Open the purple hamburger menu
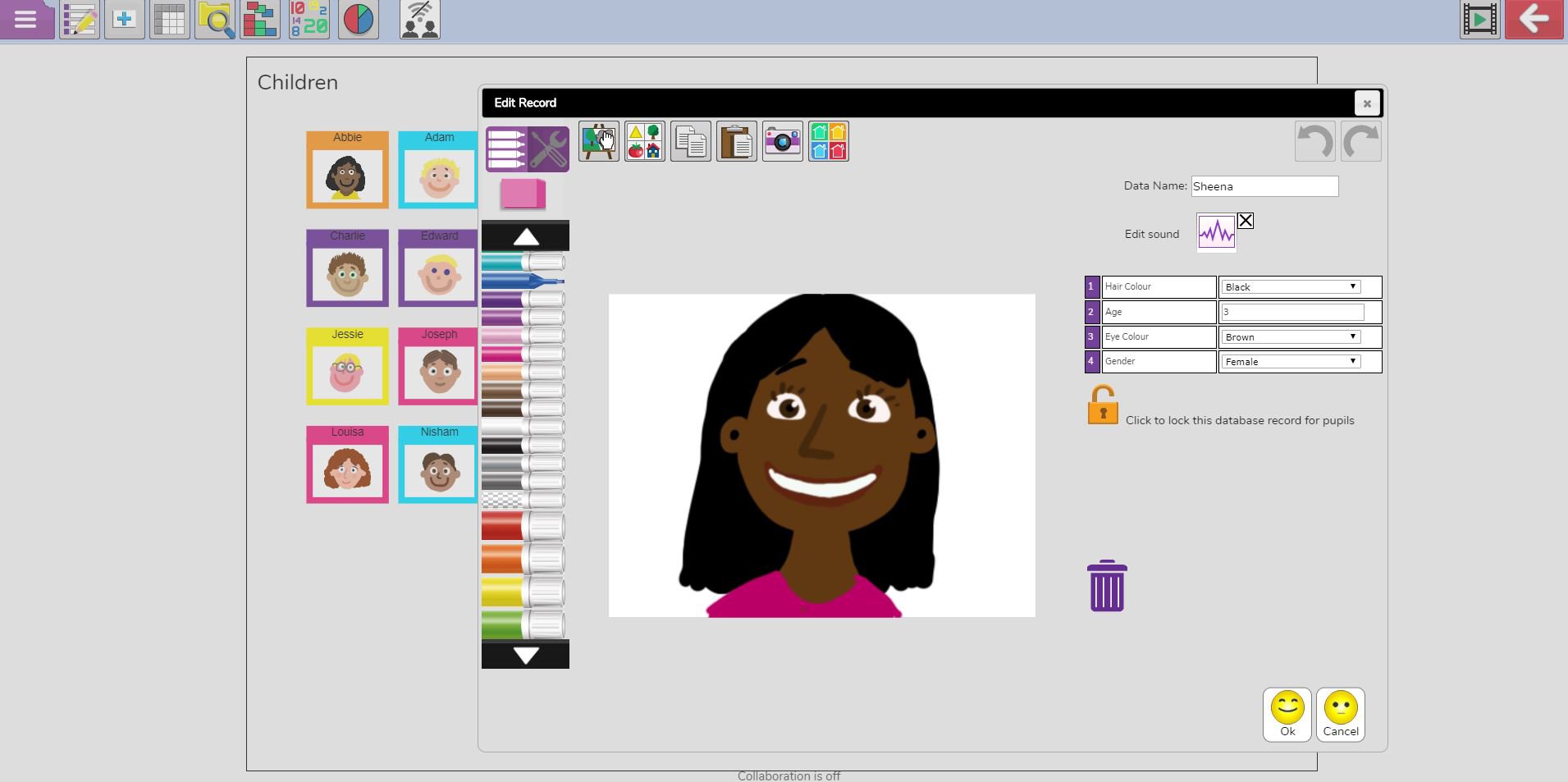Screen dimensions: 1568x782 tap(25, 20)
